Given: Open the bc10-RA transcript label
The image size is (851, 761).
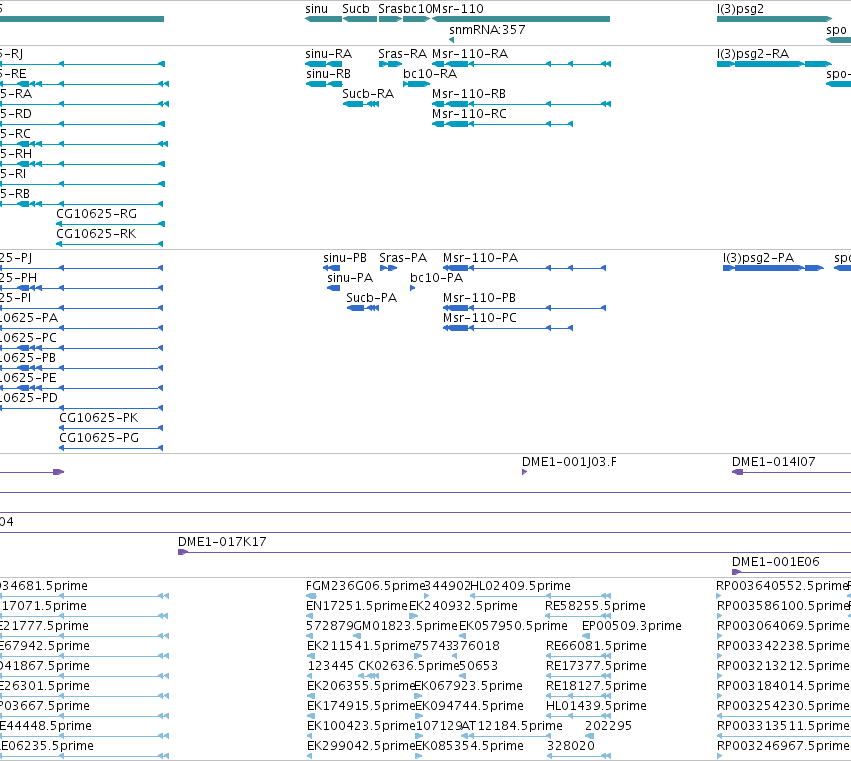Looking at the screenshot, I should 430,74.
